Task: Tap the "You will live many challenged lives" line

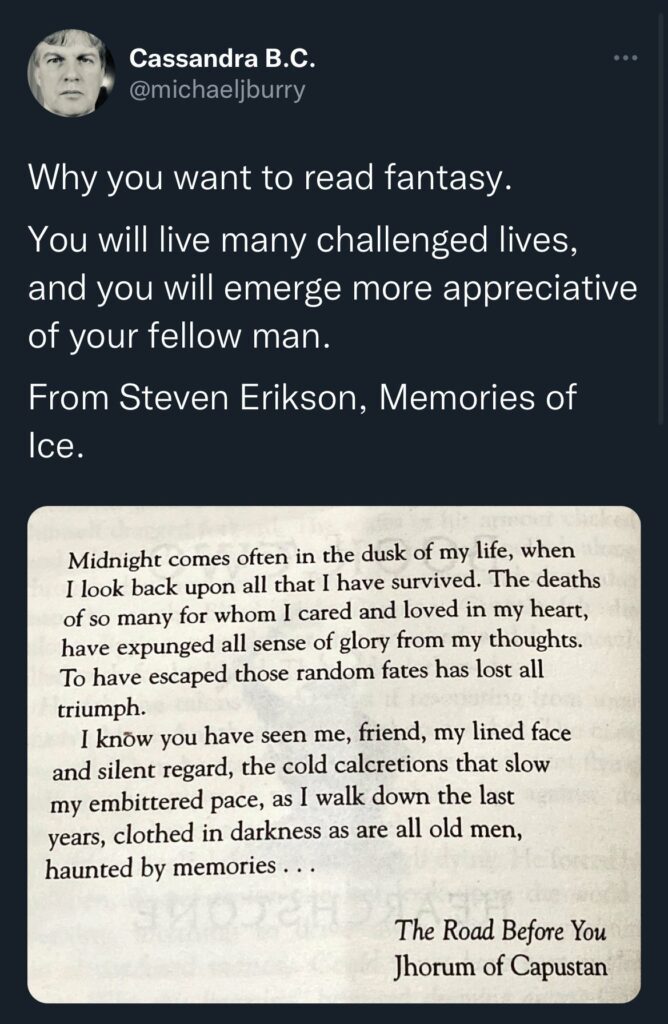Action: pos(303,240)
